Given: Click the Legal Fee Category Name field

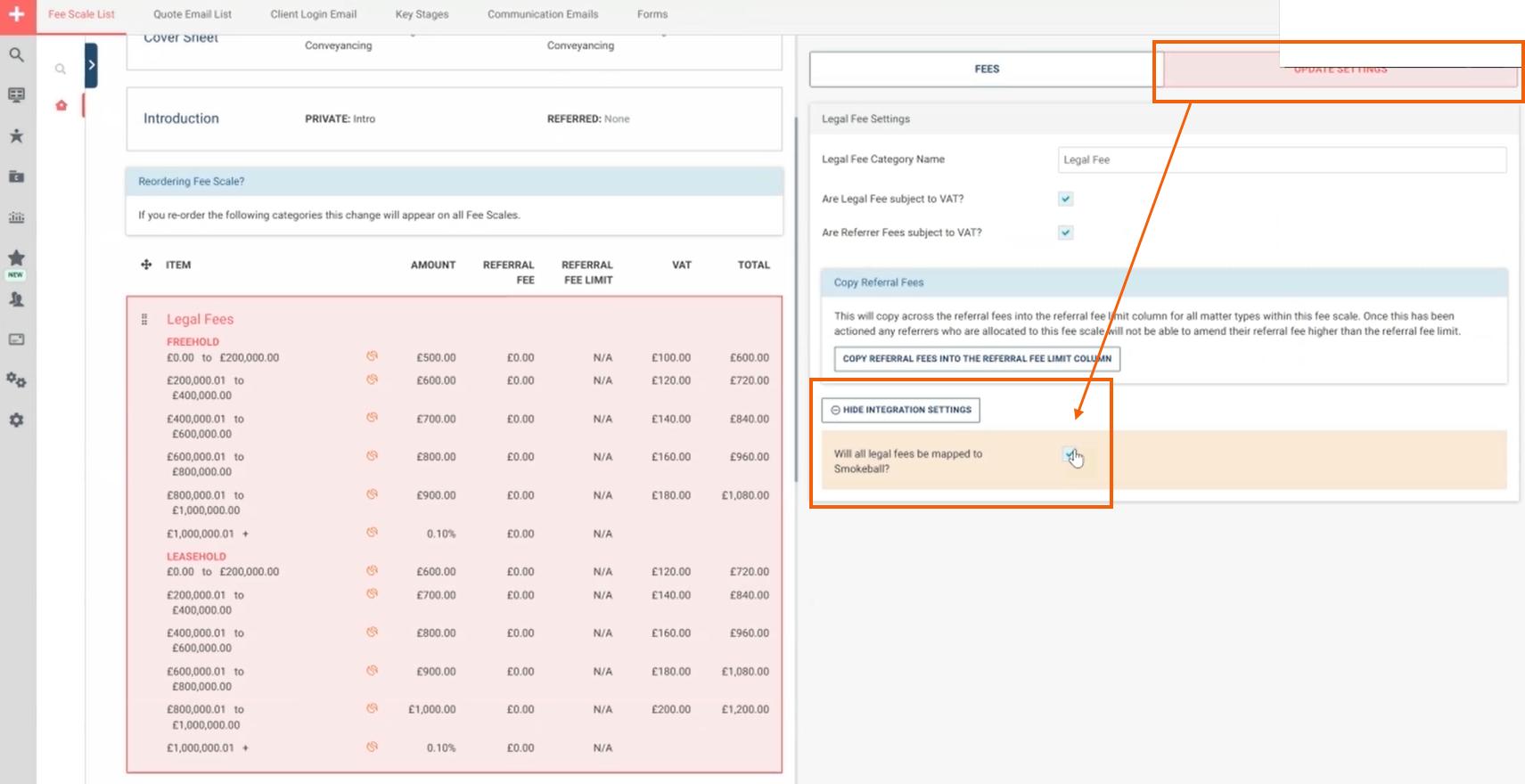Looking at the screenshot, I should pyautogui.click(x=1281, y=160).
